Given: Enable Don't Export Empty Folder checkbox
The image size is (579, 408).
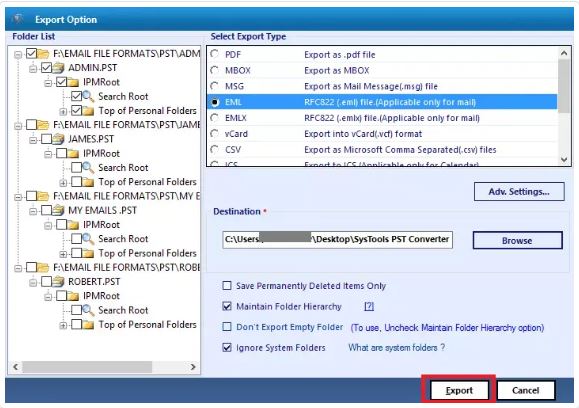Looking at the screenshot, I should click(227, 327).
